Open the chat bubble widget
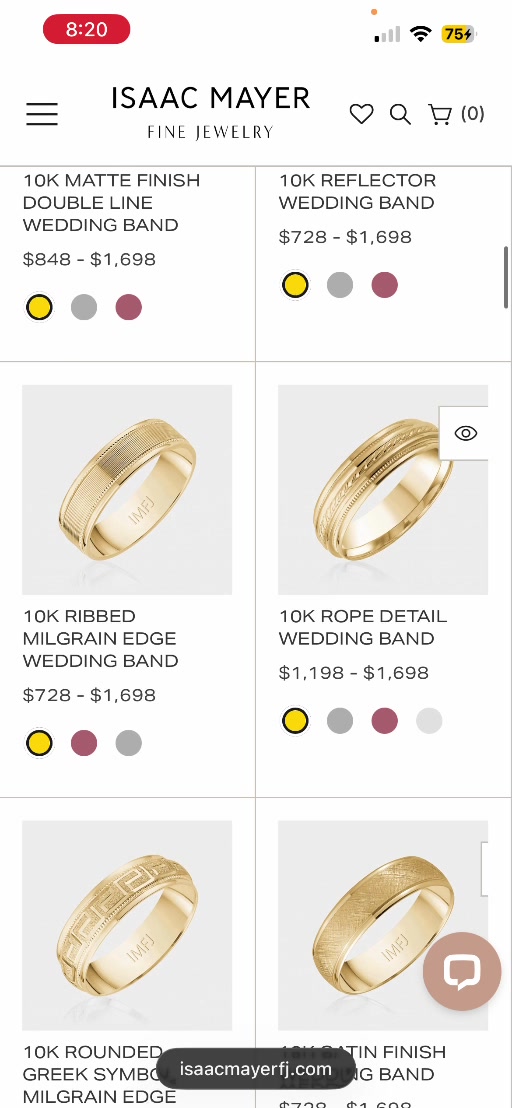The width and height of the screenshot is (512, 1108). point(462,971)
